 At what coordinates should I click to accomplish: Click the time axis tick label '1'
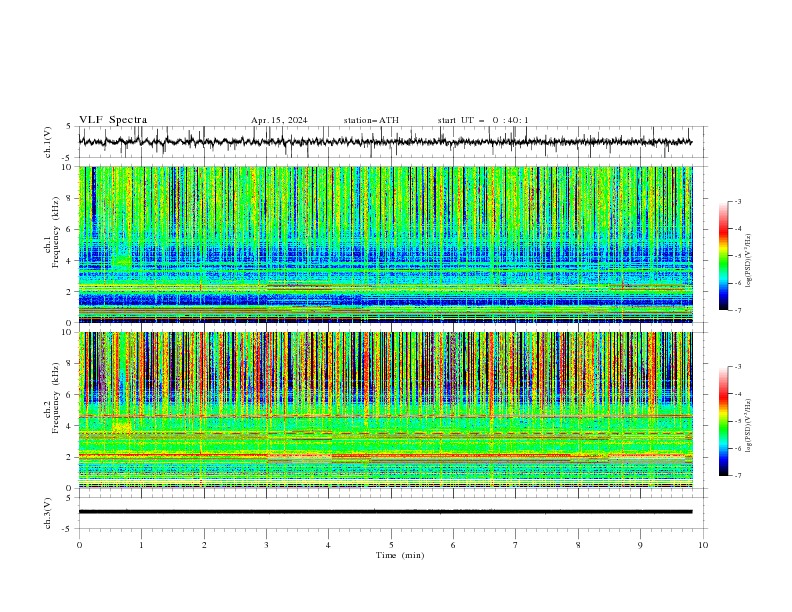coord(142,545)
